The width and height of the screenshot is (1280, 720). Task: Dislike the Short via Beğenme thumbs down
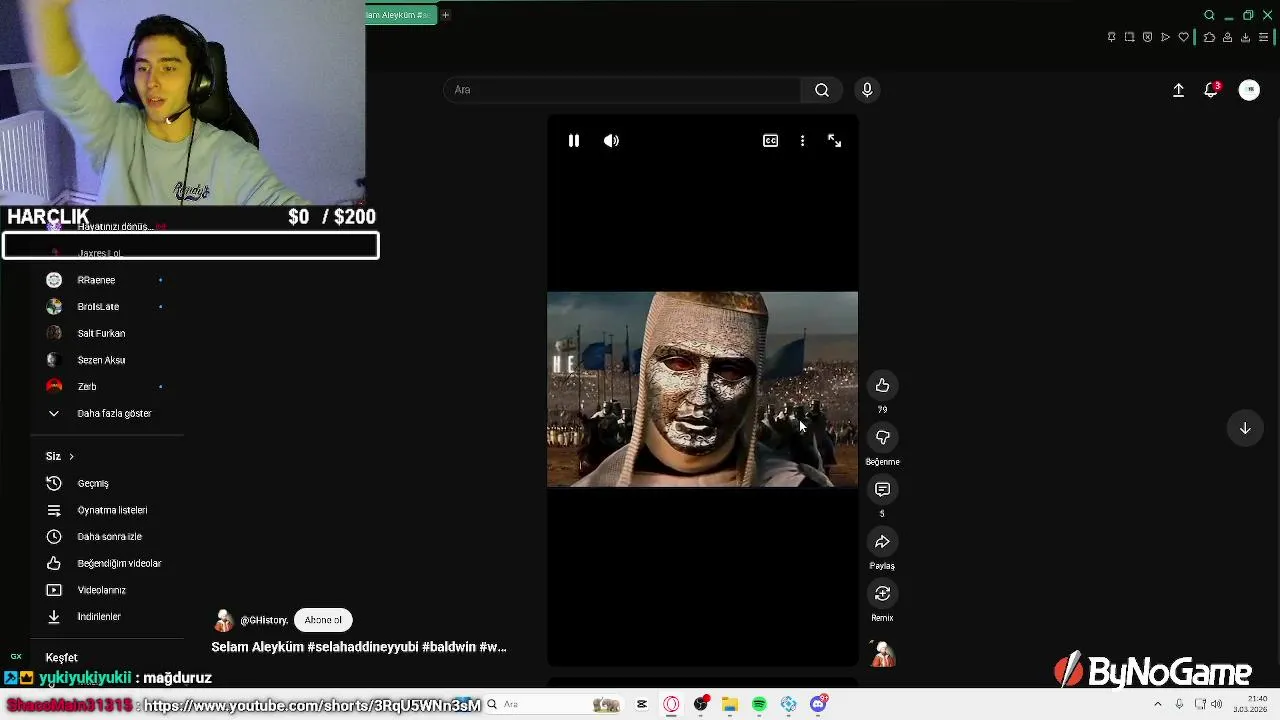click(x=882, y=438)
